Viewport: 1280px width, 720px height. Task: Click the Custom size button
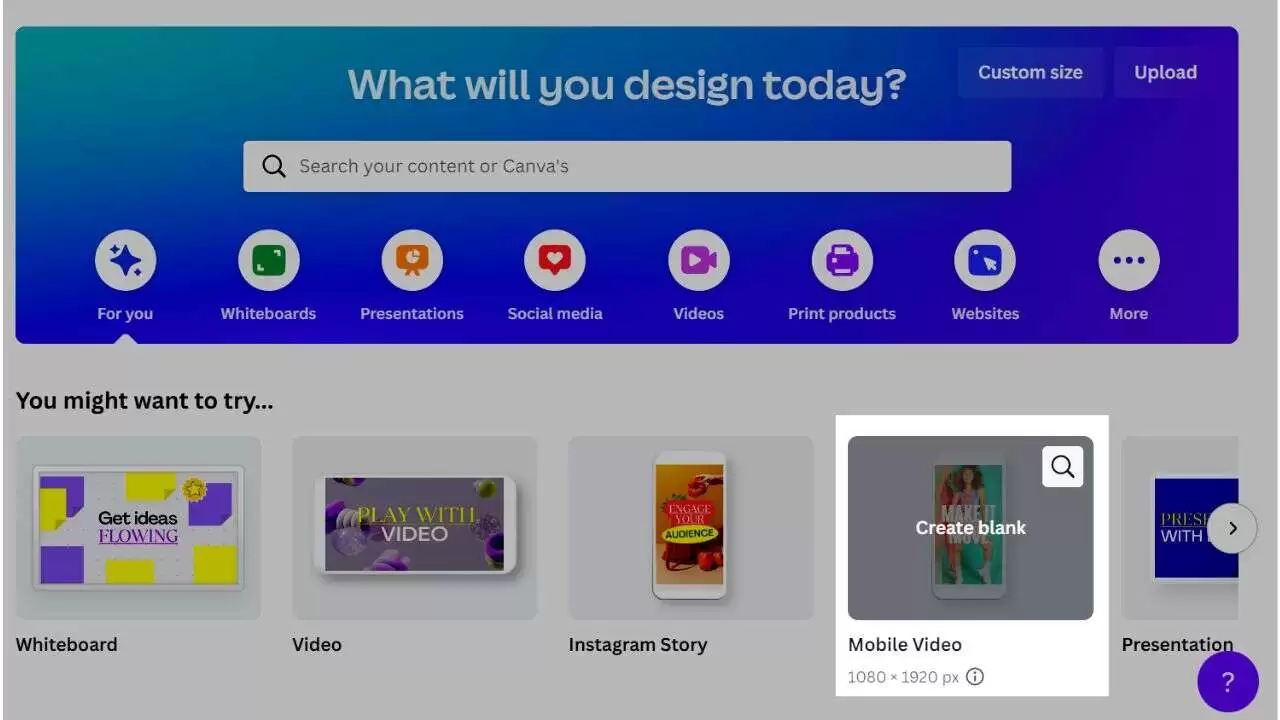(x=1030, y=72)
